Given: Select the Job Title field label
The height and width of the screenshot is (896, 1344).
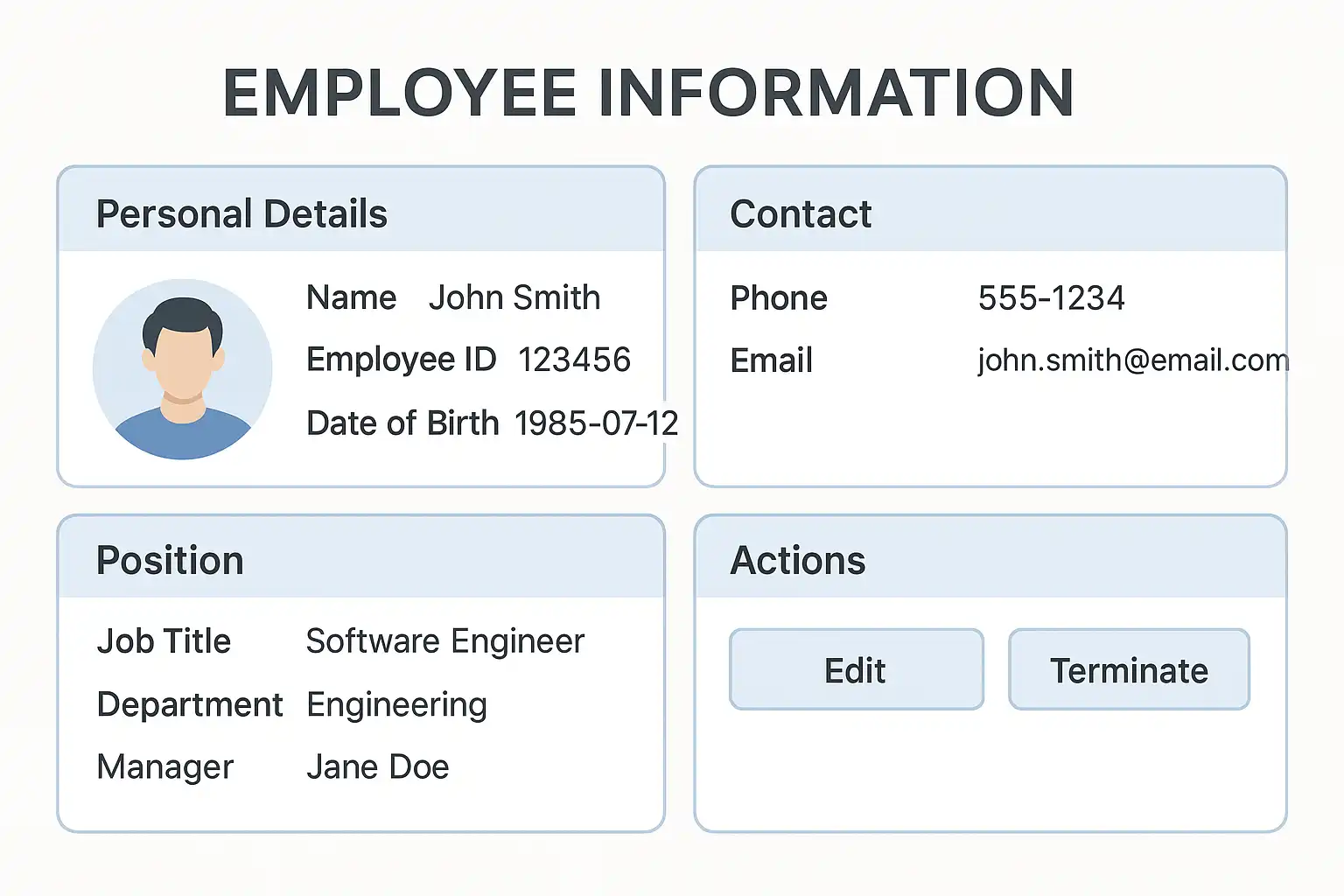Looking at the screenshot, I should [164, 641].
